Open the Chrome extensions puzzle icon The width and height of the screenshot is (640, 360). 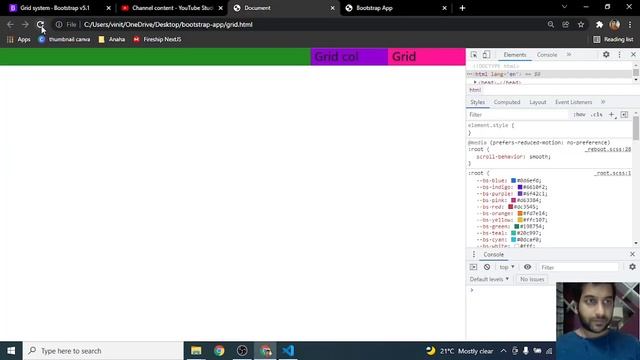pyautogui.click(x=599, y=24)
